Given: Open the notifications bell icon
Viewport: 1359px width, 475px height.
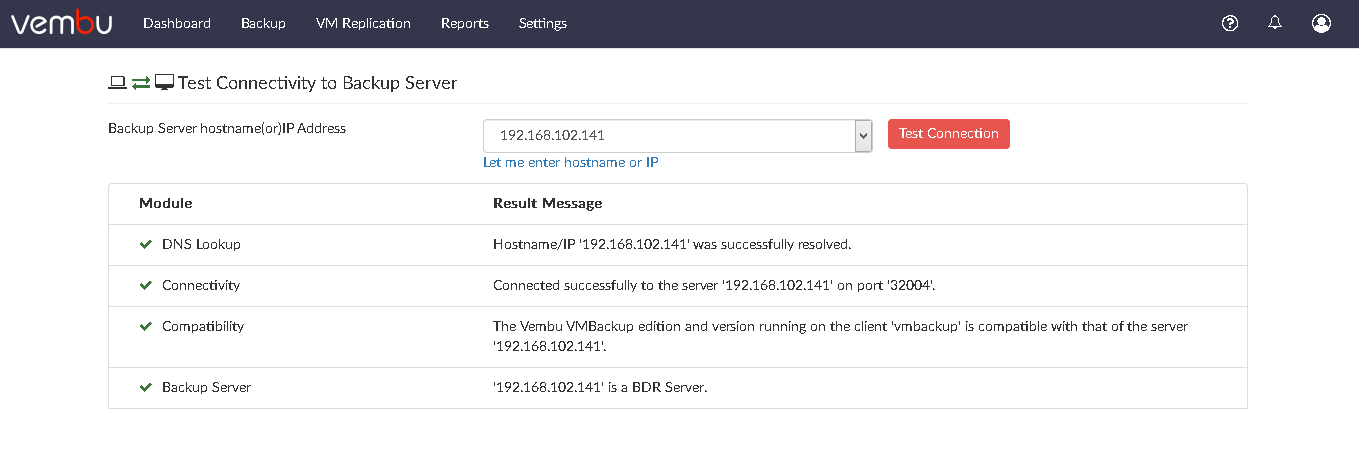Looking at the screenshot, I should point(1275,23).
